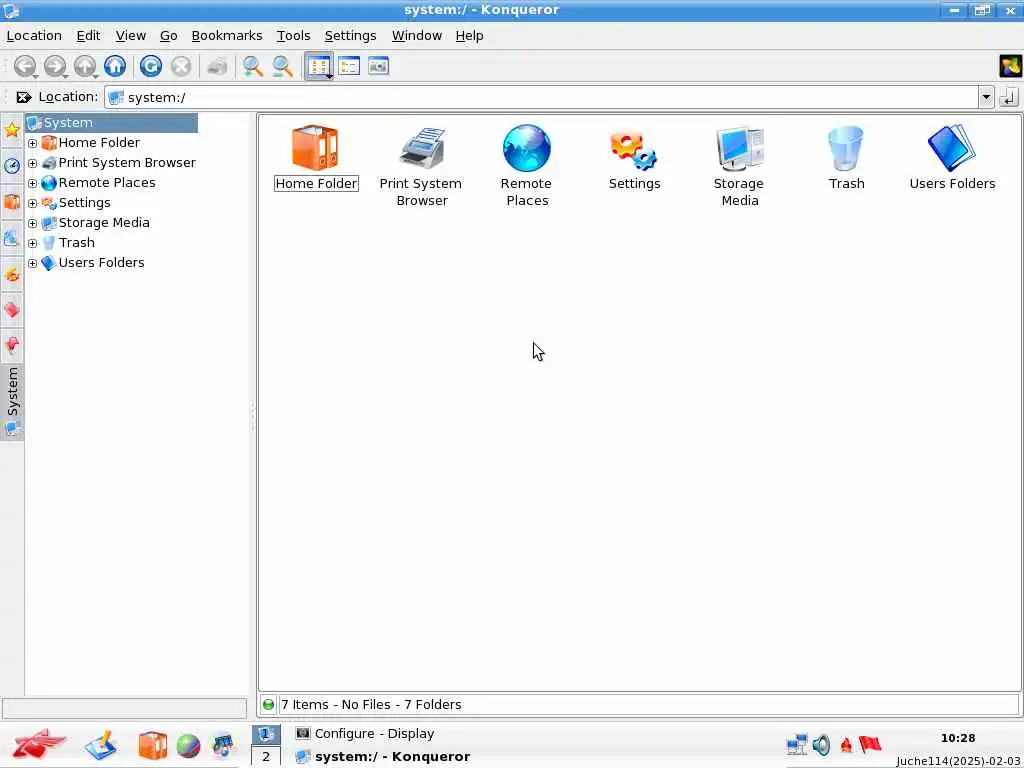Screen dimensions: 1024x768
Task: Click the green status indicator in status bar
Action: pyautogui.click(x=268, y=705)
